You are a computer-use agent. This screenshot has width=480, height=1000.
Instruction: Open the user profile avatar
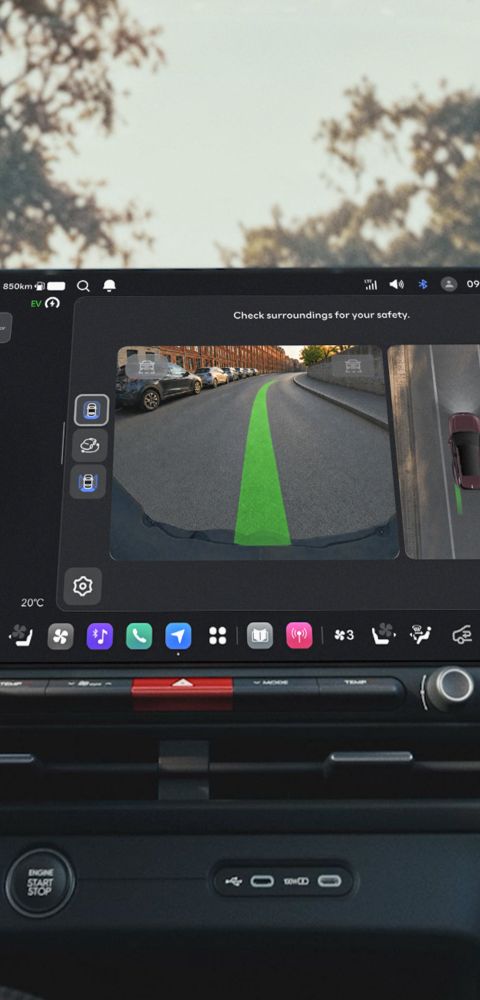[x=449, y=284]
